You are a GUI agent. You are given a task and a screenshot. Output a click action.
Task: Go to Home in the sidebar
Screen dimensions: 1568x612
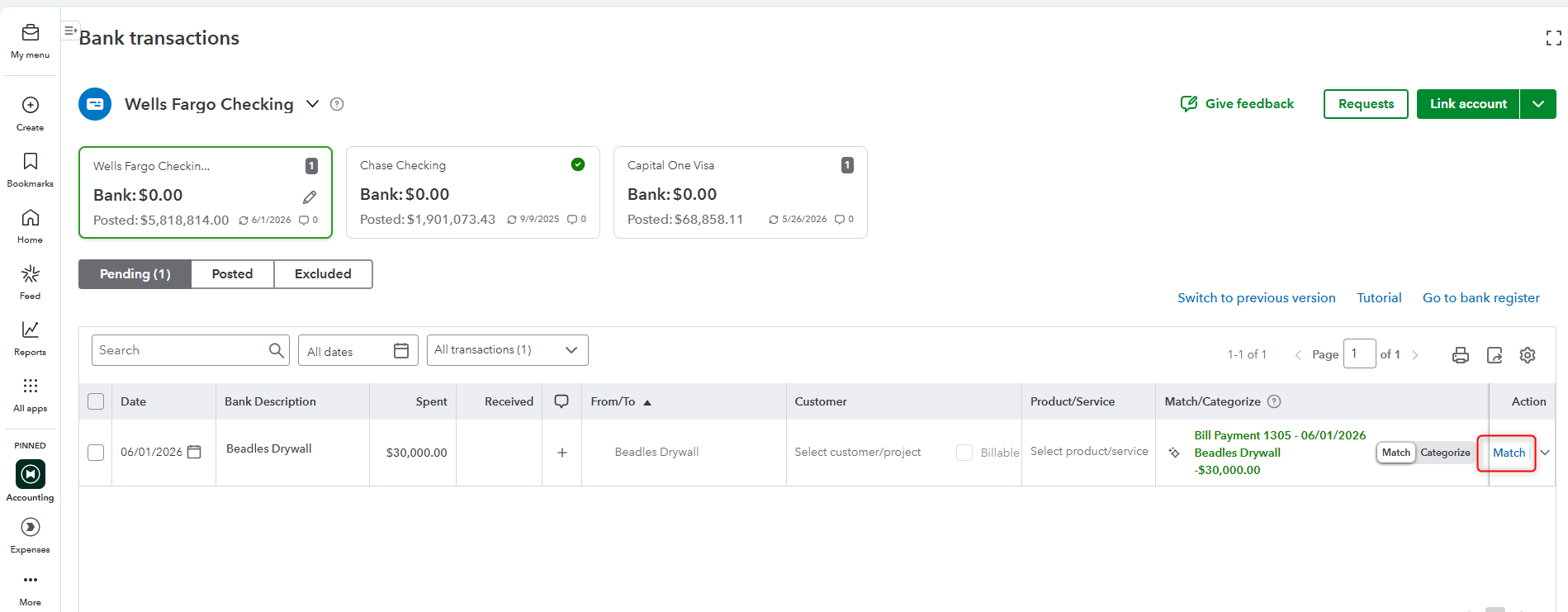pyautogui.click(x=31, y=225)
